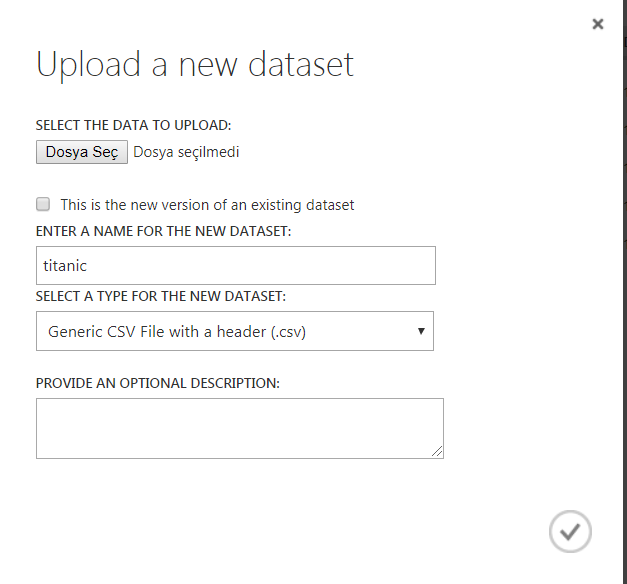Click the "PROVIDE AN OPTIONAL DESCRIPTION" label
Image resolution: width=627 pixels, height=584 pixels.
click(x=158, y=383)
